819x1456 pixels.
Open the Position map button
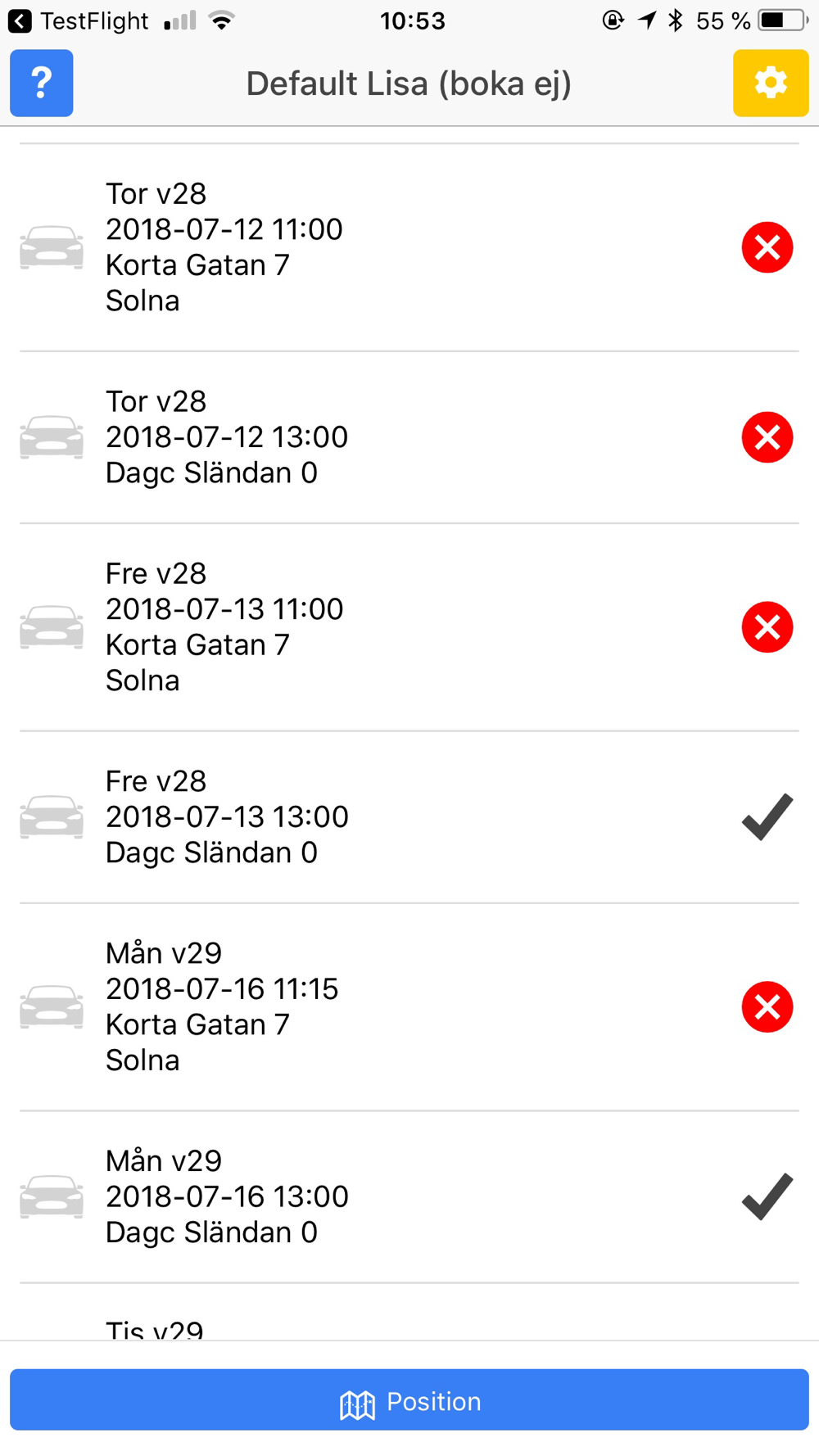[409, 1399]
